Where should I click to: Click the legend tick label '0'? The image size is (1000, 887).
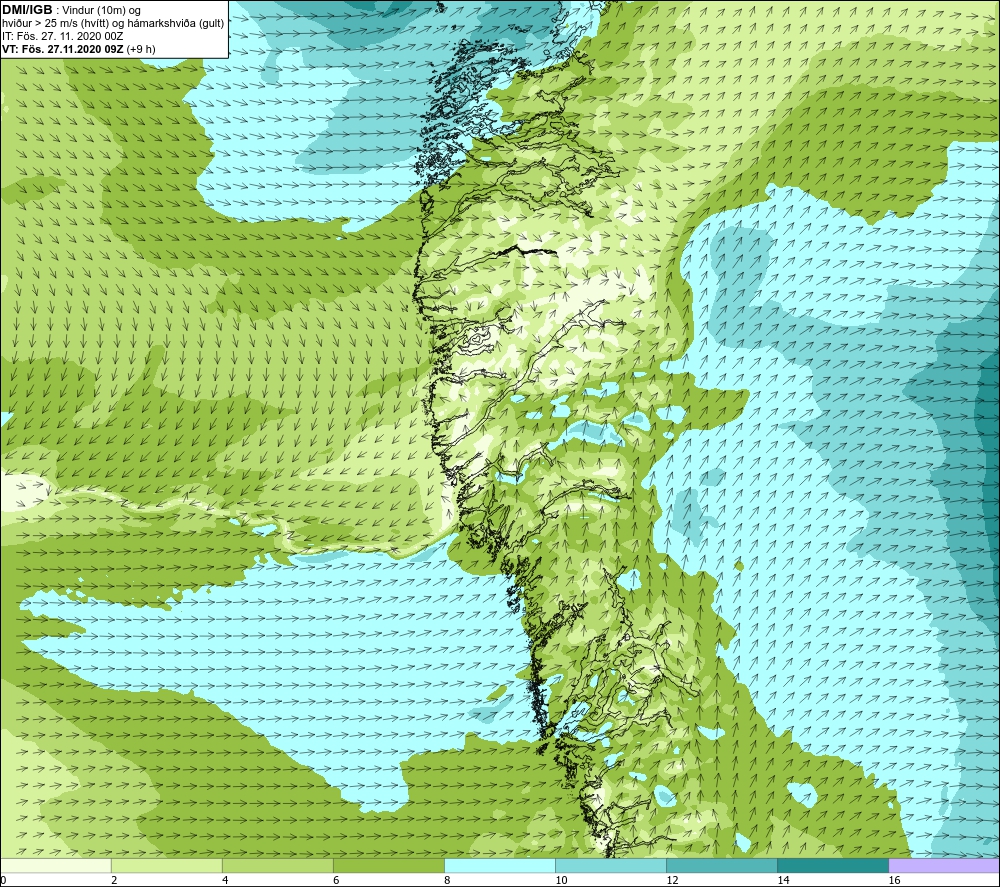pyautogui.click(x=3, y=880)
